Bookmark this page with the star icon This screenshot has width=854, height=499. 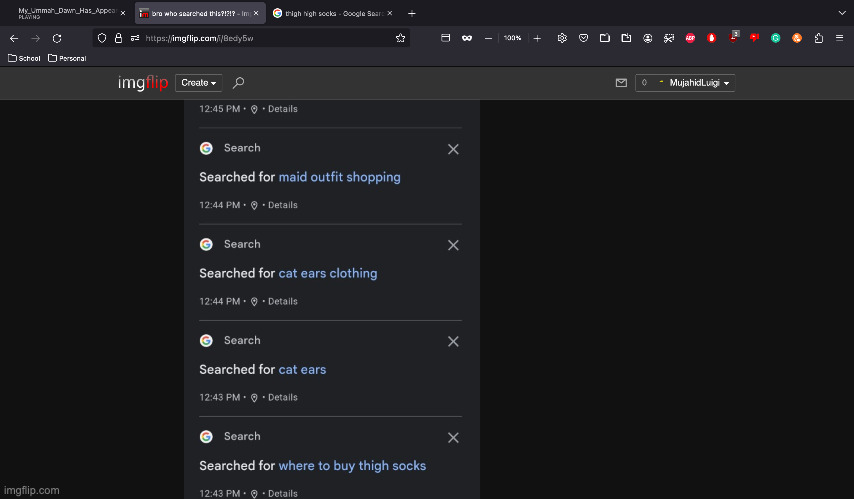[x=400, y=38]
